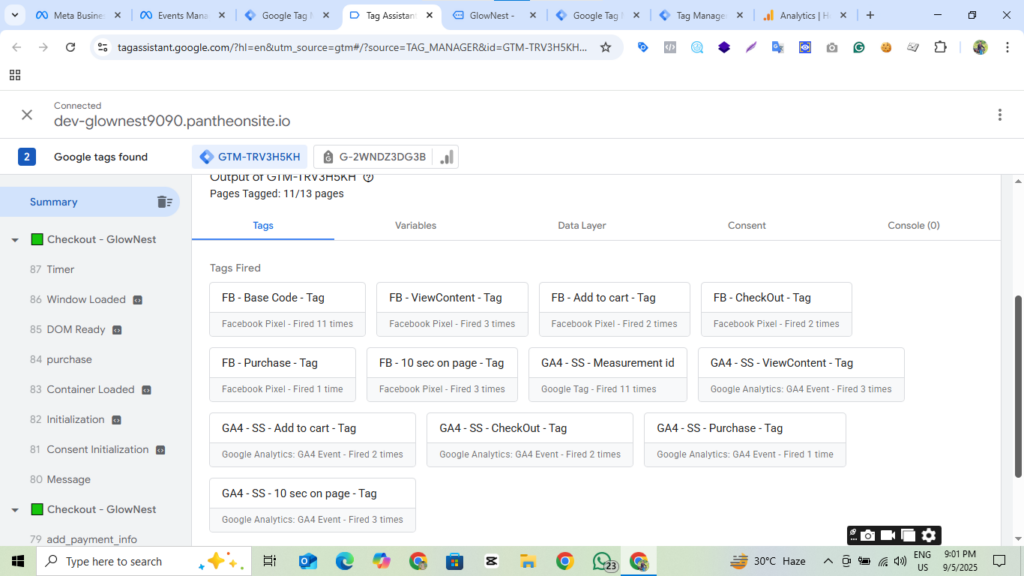The width and height of the screenshot is (1024, 576).
Task: Select event 81 Consent Initialization
Action: click(90, 449)
